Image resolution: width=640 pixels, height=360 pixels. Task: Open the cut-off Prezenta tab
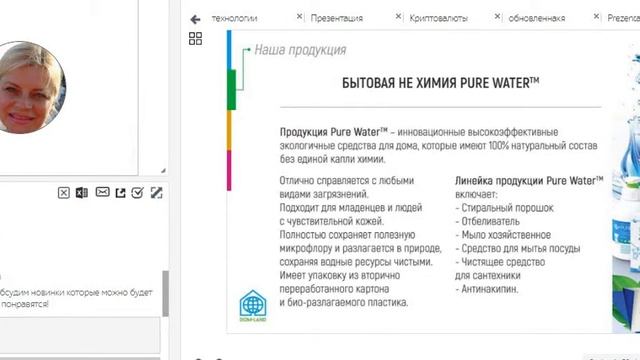tap(623, 18)
